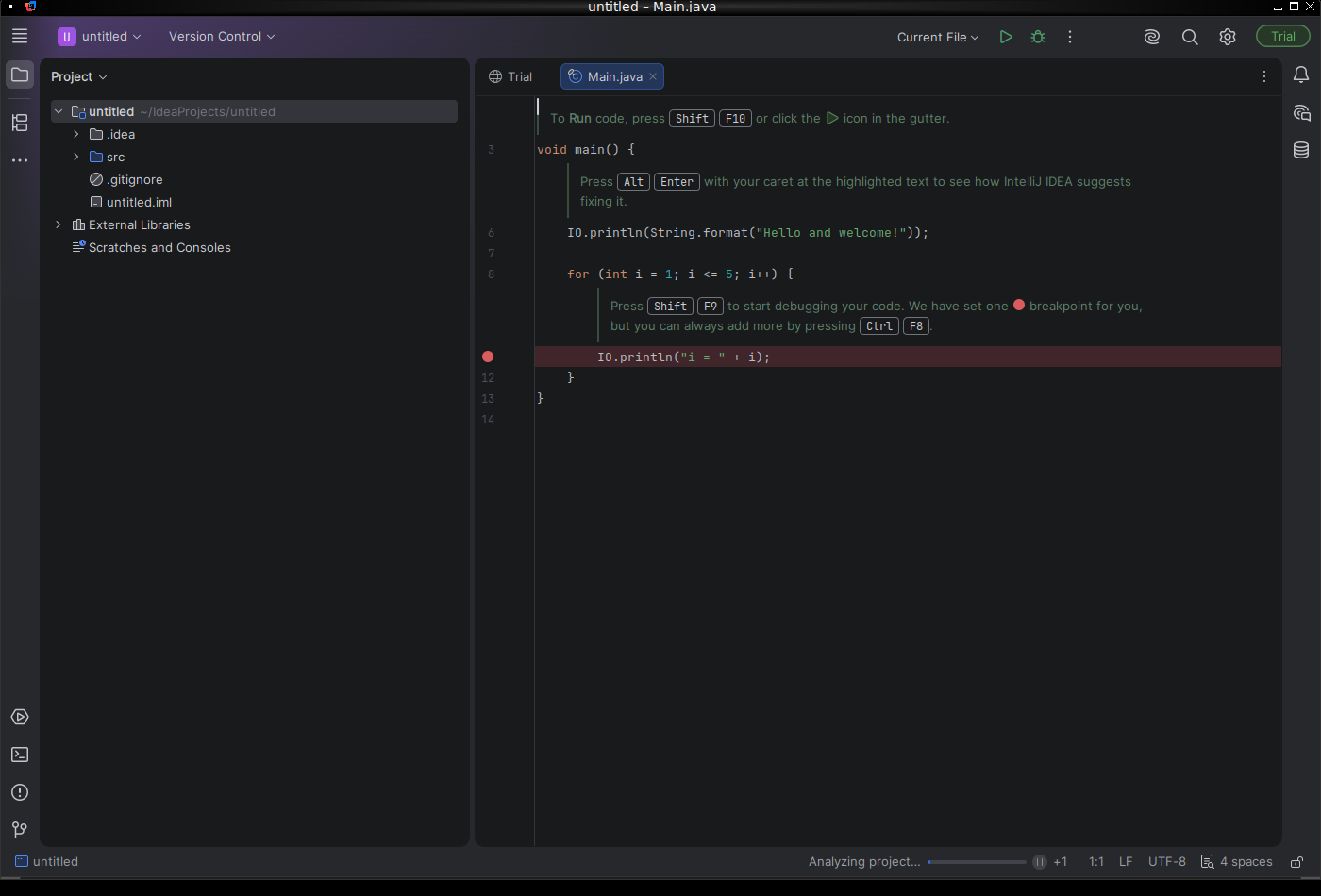The width and height of the screenshot is (1321, 896).
Task: Open the Notifications bell
Action: 1301,75
